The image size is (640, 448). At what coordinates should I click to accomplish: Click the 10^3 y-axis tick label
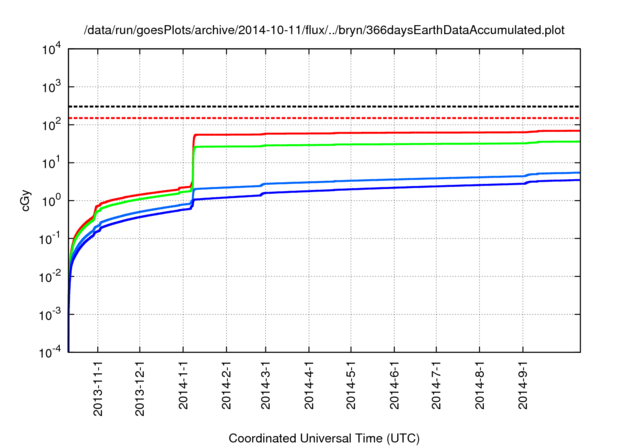(51, 87)
